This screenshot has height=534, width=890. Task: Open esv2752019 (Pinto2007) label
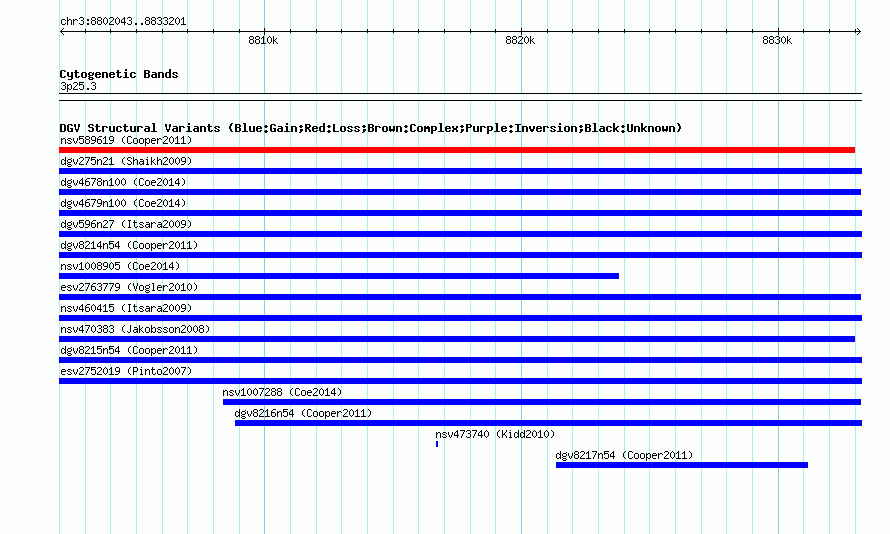pos(126,371)
